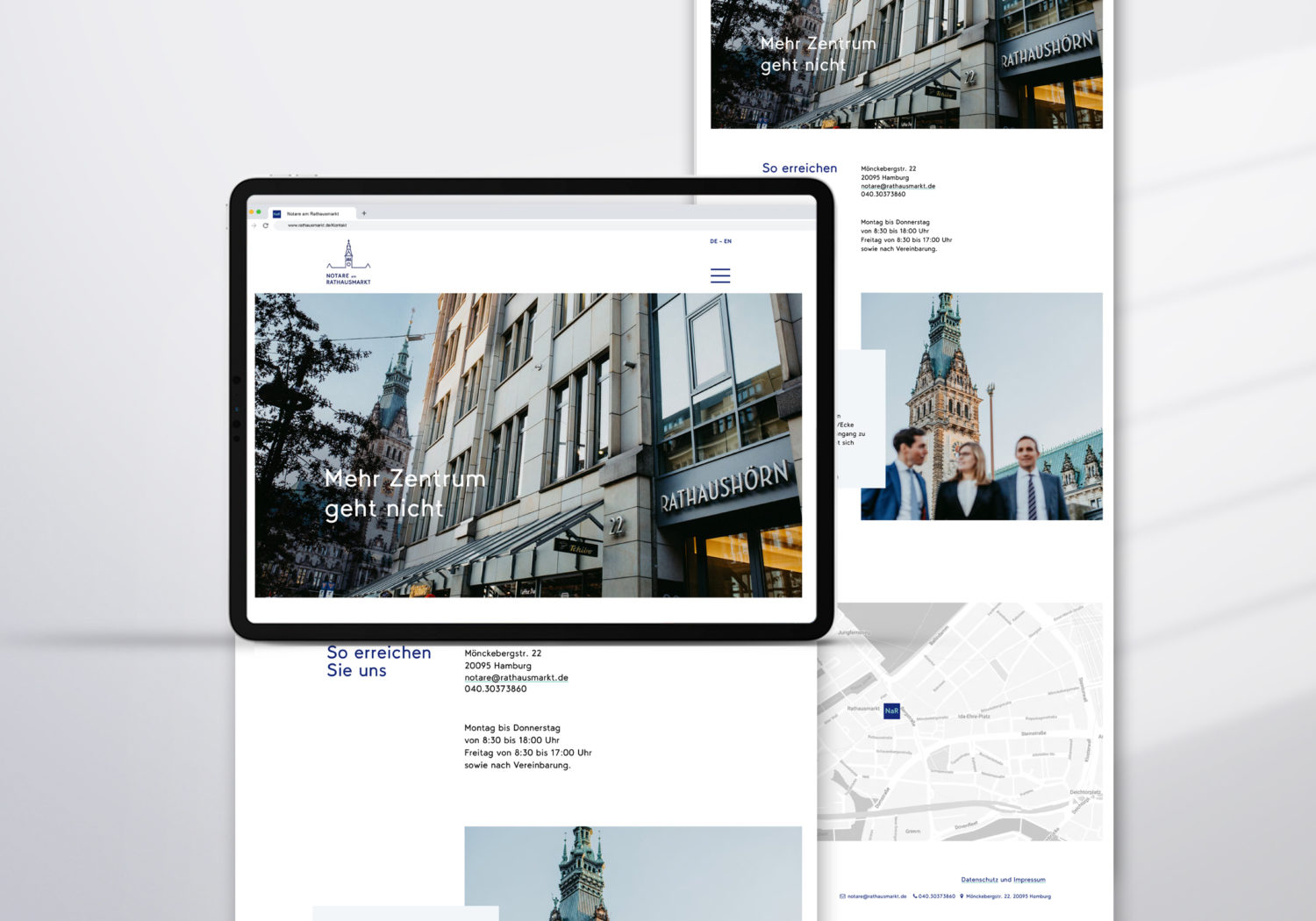
Task: Click the grey street map on the right page
Action: (x=960, y=722)
